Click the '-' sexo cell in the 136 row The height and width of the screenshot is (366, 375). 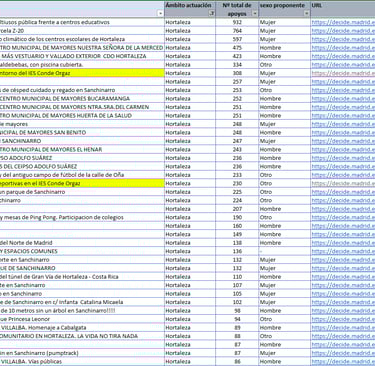point(284,251)
